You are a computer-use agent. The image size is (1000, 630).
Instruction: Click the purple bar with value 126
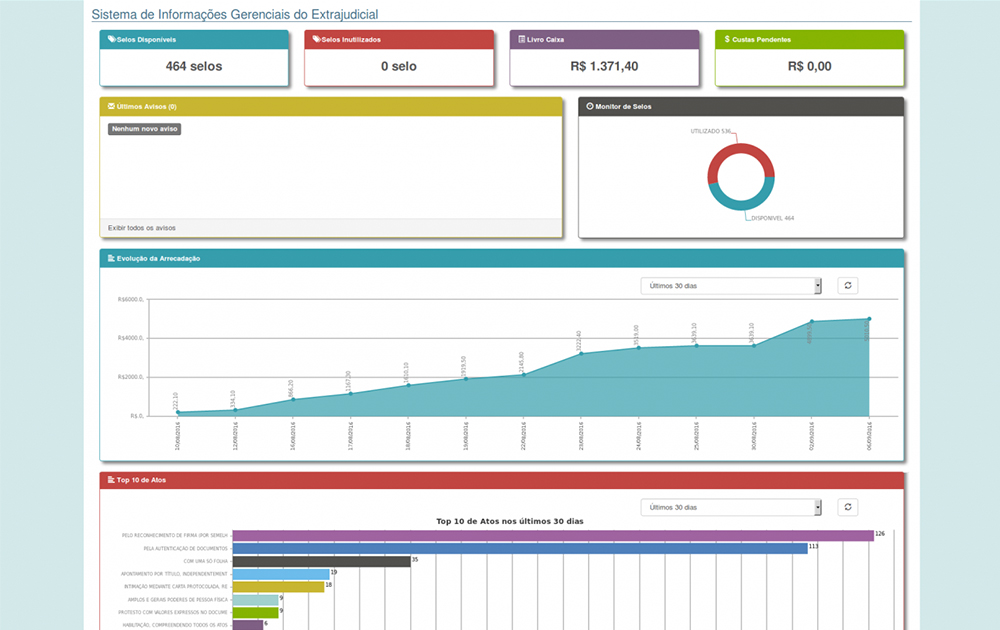click(552, 535)
